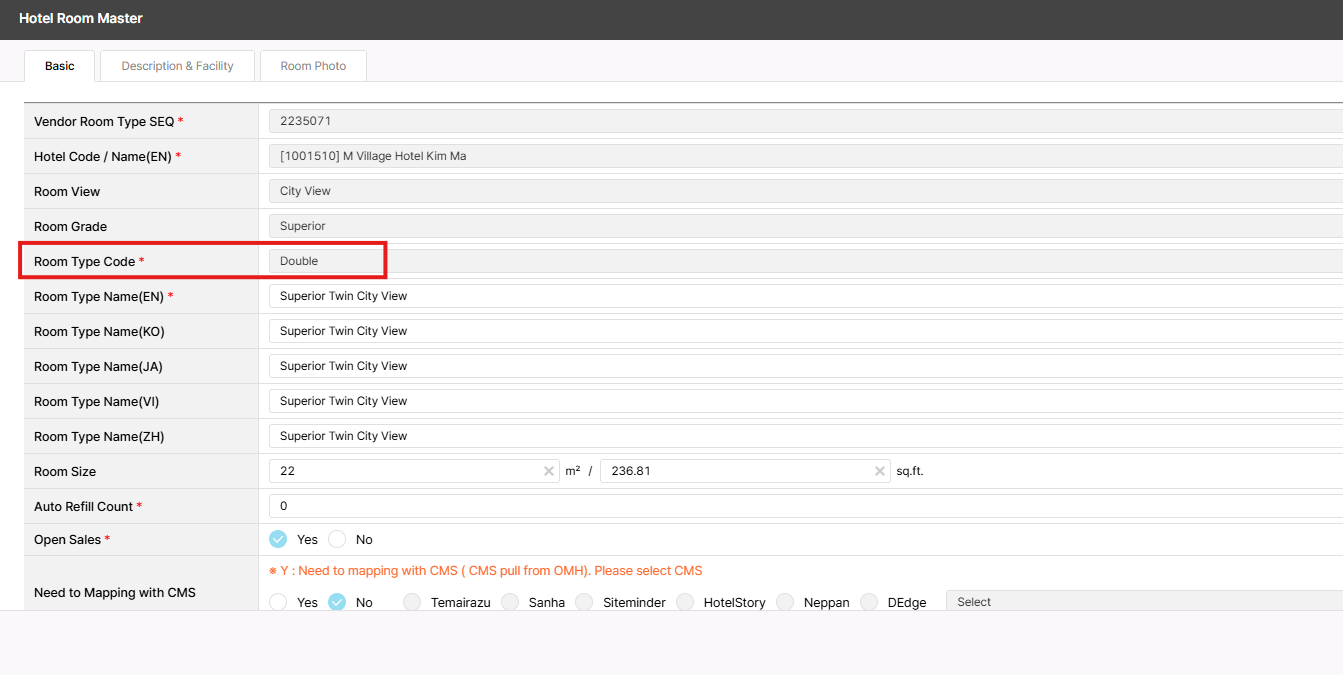Enable the DEdge CMS option
The width and height of the screenshot is (1343, 675).
[x=869, y=602]
